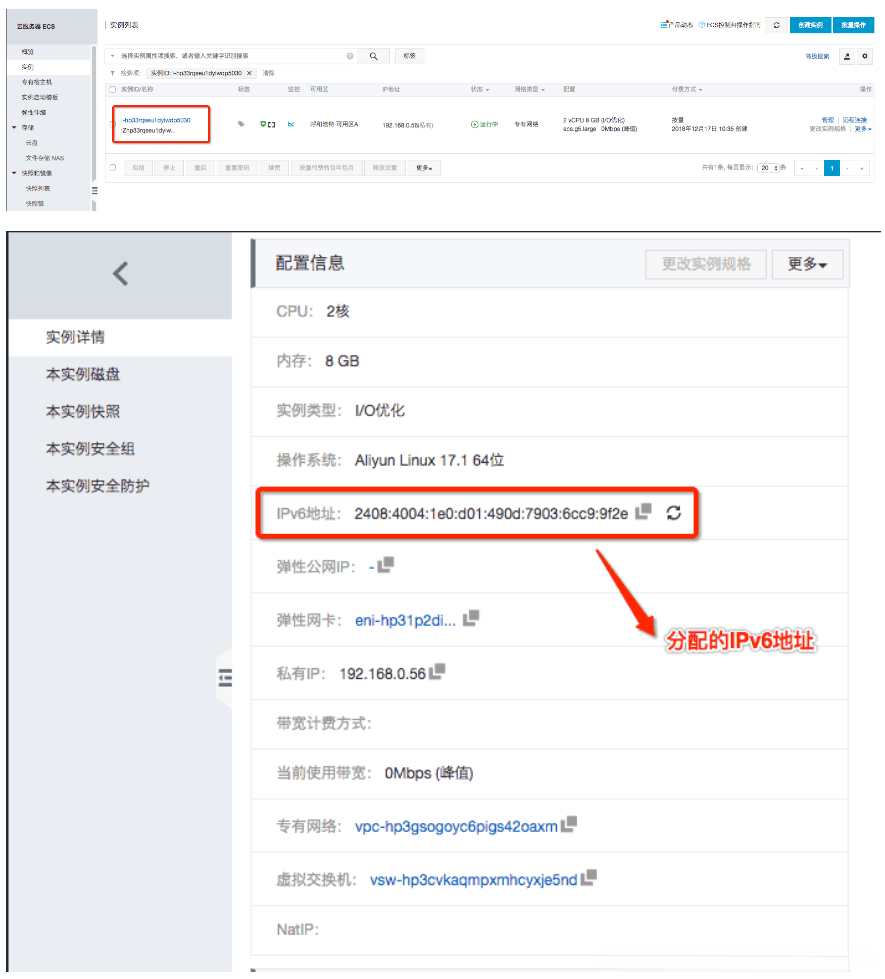
Task: Click the 远程连接 link in instance row
Action: pos(854,120)
